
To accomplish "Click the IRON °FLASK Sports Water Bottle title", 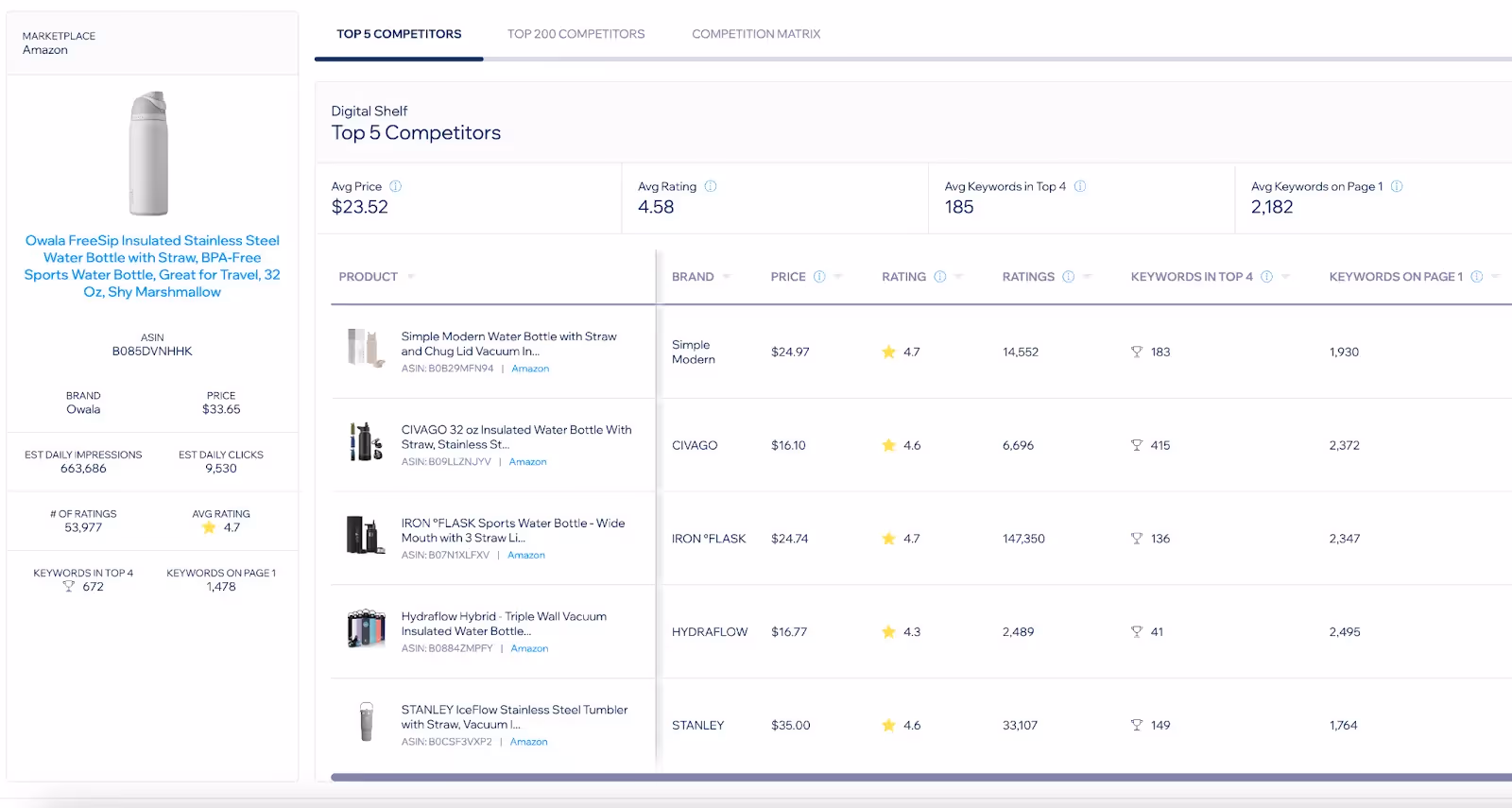I will [x=513, y=531].
